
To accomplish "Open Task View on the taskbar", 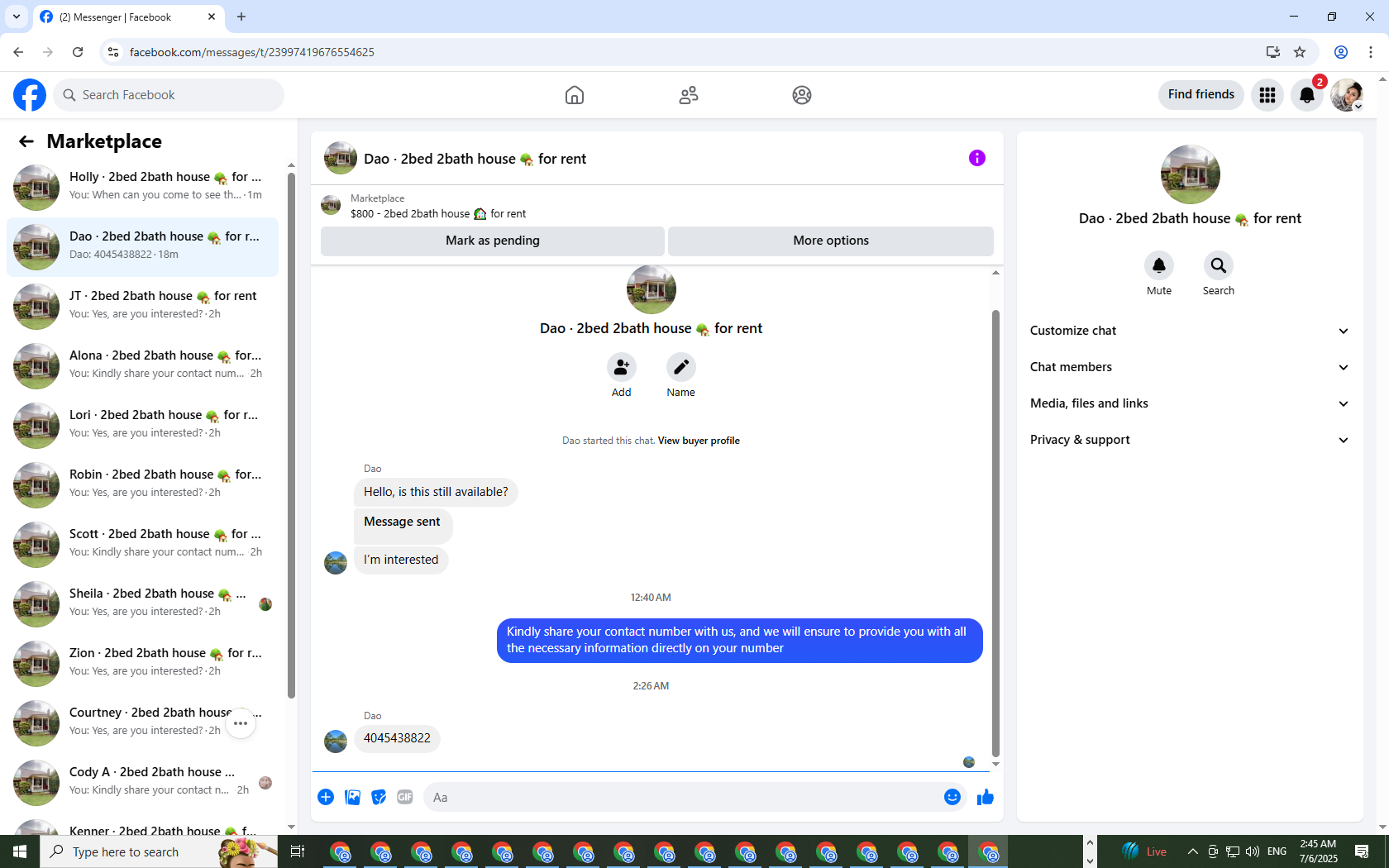I will (298, 851).
